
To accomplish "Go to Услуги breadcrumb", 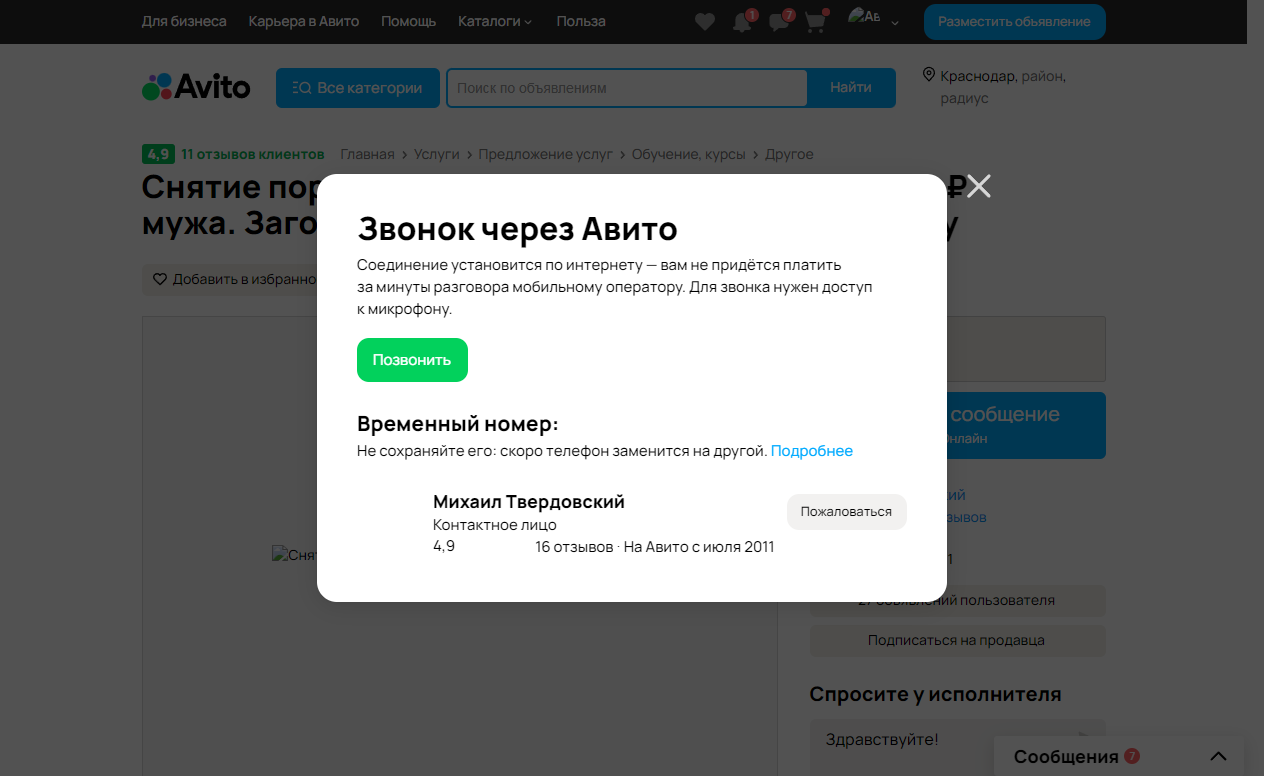I will (x=436, y=154).
